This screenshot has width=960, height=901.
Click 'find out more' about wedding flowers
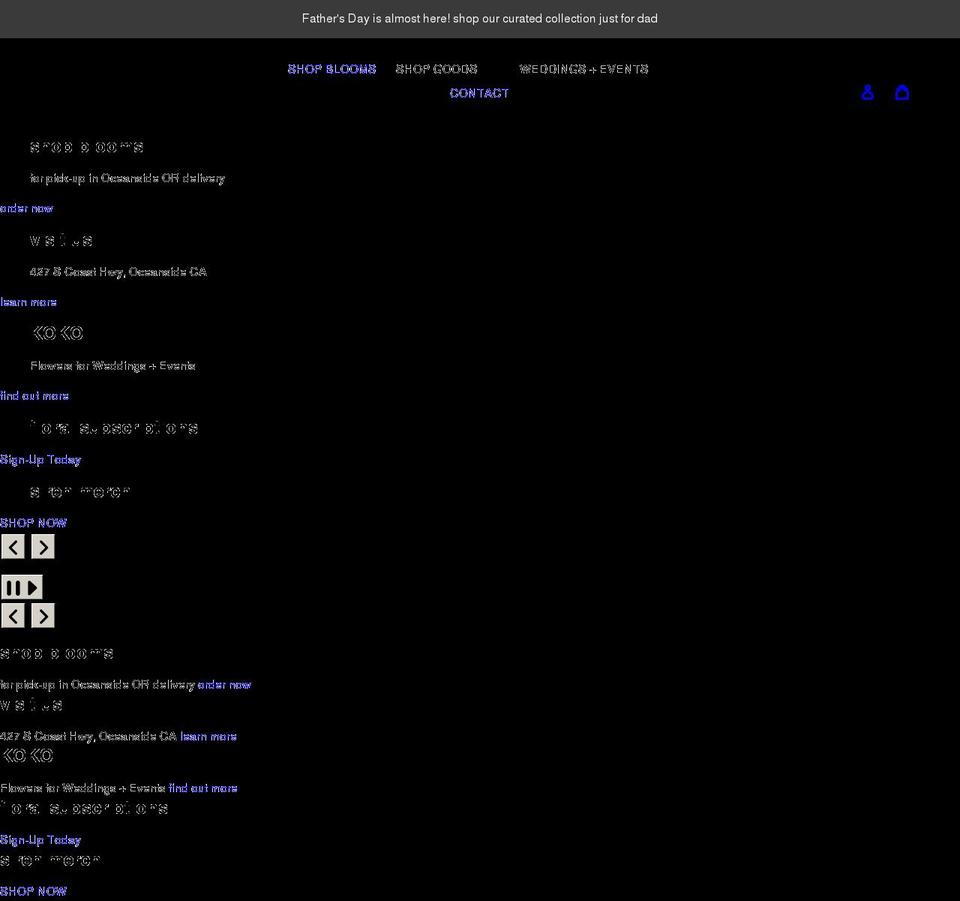pos(34,395)
